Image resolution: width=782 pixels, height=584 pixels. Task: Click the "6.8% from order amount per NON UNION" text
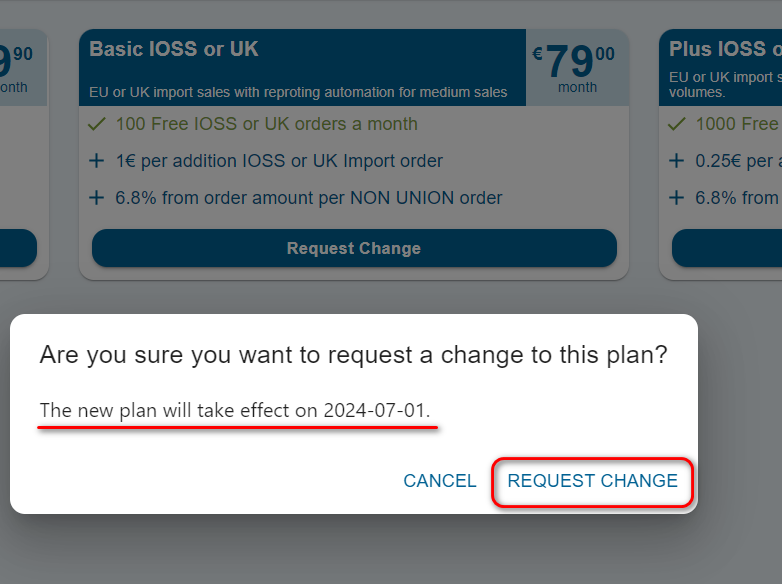(308, 198)
